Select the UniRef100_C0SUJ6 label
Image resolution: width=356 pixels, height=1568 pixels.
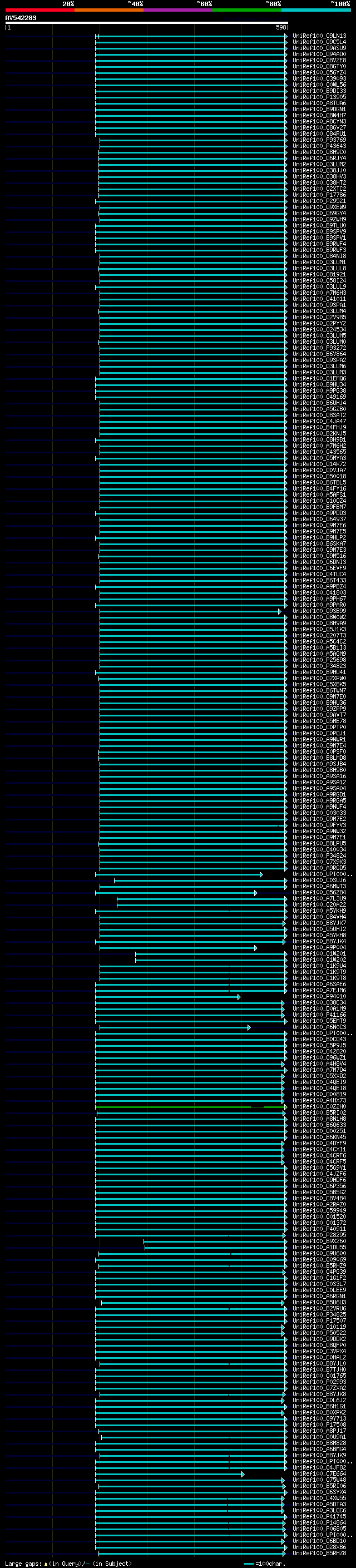[319, 880]
